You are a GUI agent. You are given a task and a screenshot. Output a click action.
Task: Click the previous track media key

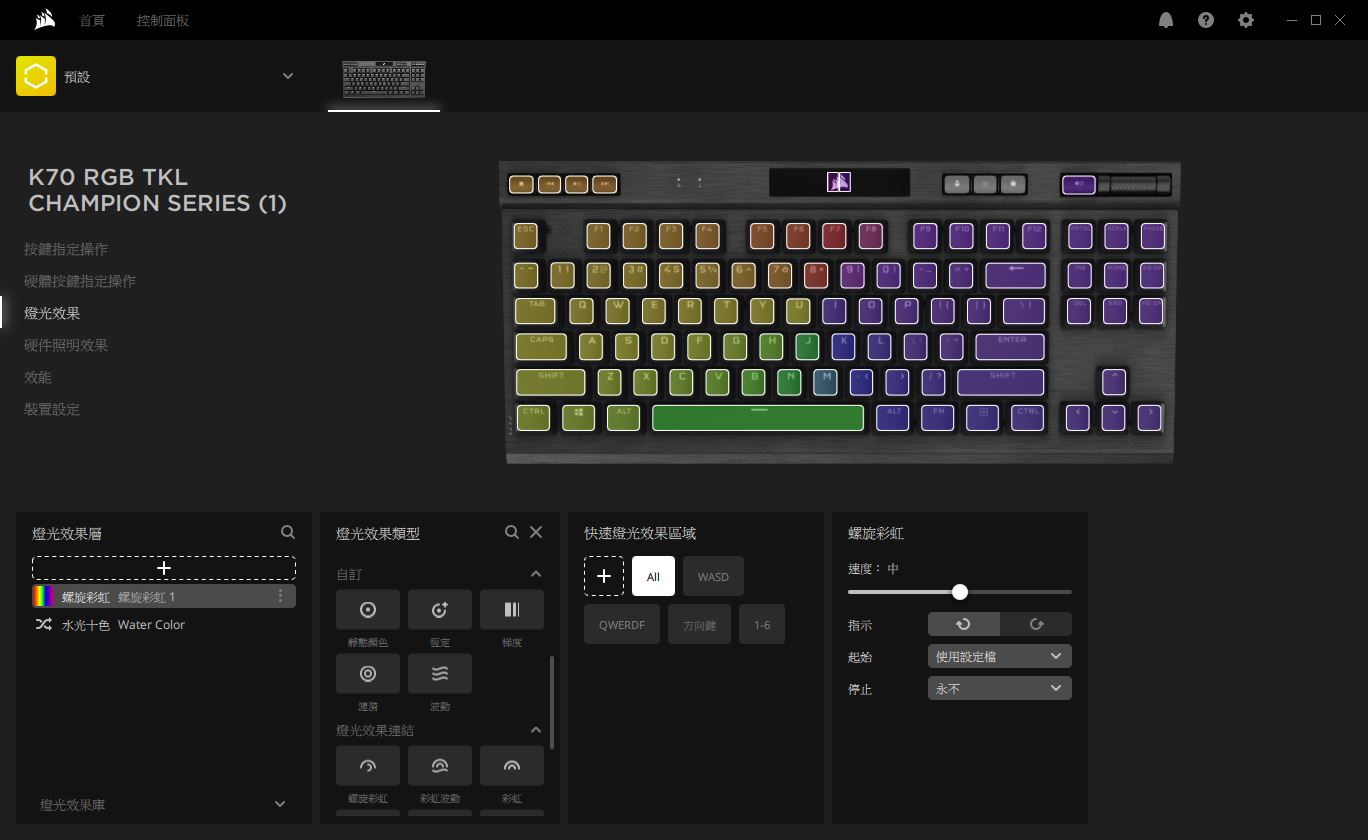click(x=549, y=184)
